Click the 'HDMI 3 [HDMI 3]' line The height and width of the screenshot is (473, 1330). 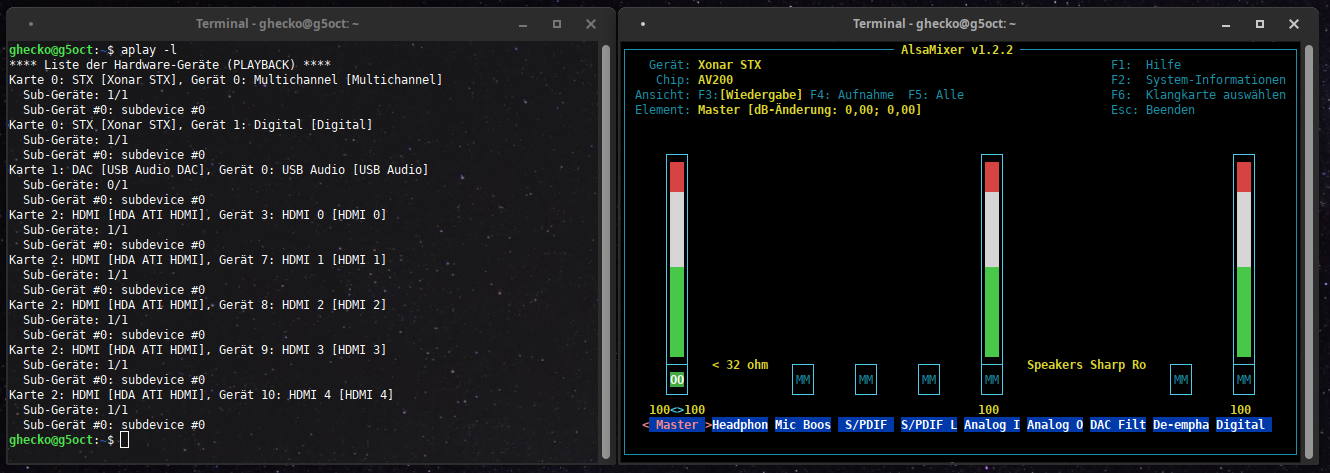click(197, 350)
